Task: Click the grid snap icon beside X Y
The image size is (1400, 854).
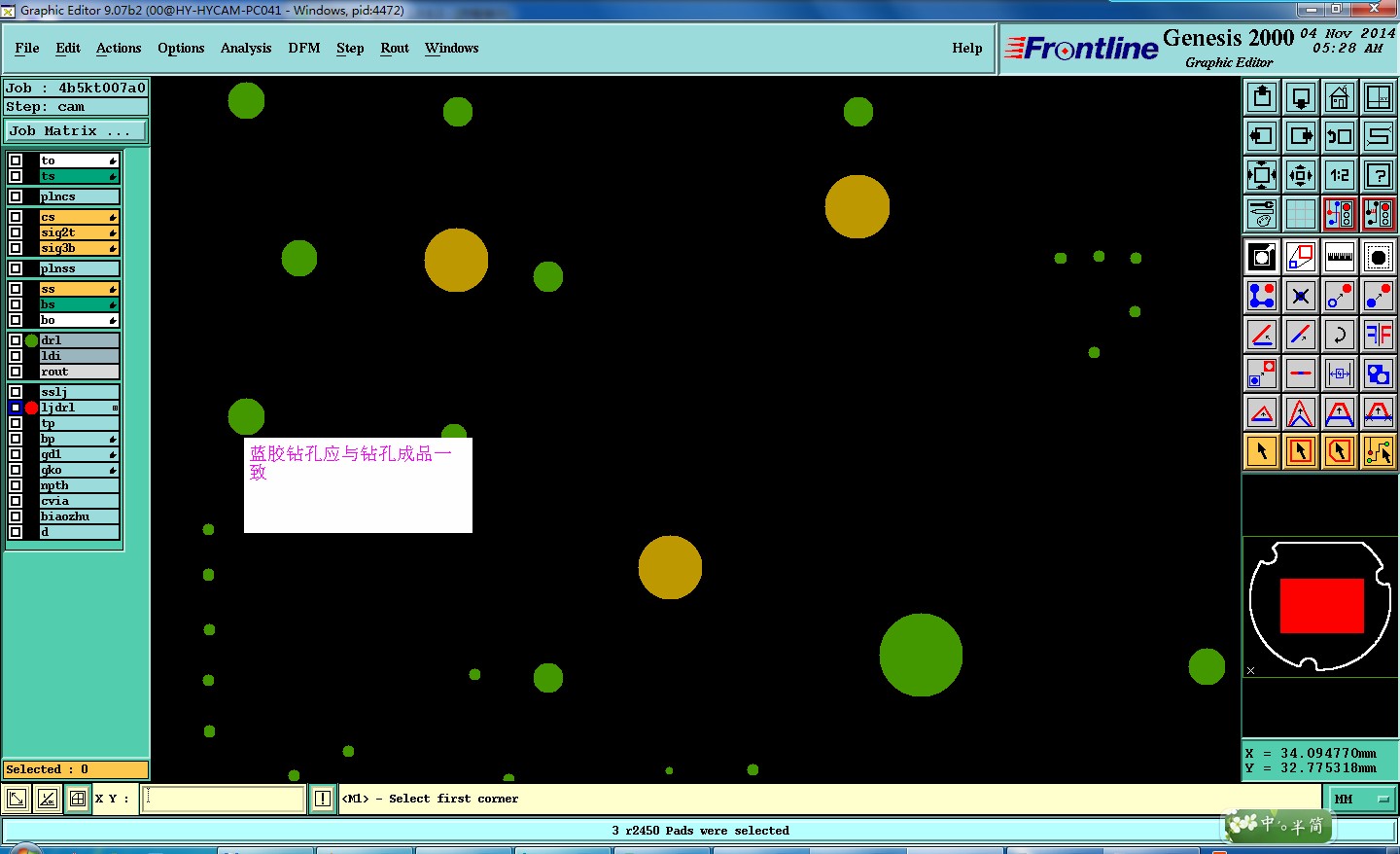Action: coord(78,799)
